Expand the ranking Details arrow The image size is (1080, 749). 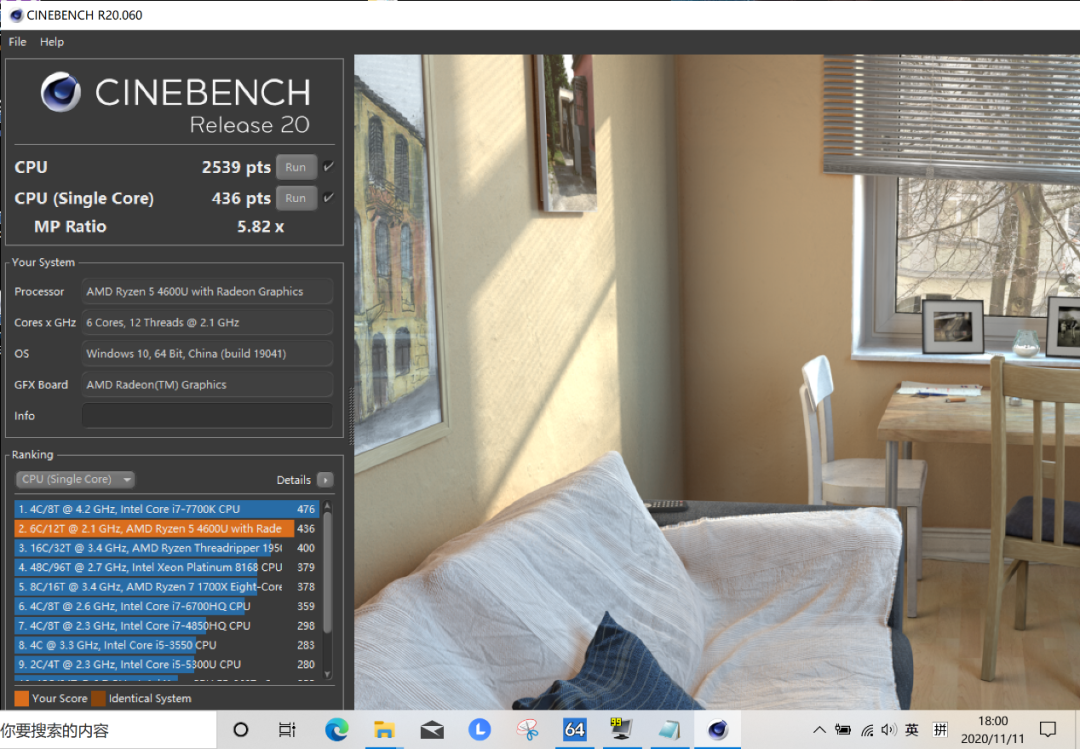pos(326,480)
